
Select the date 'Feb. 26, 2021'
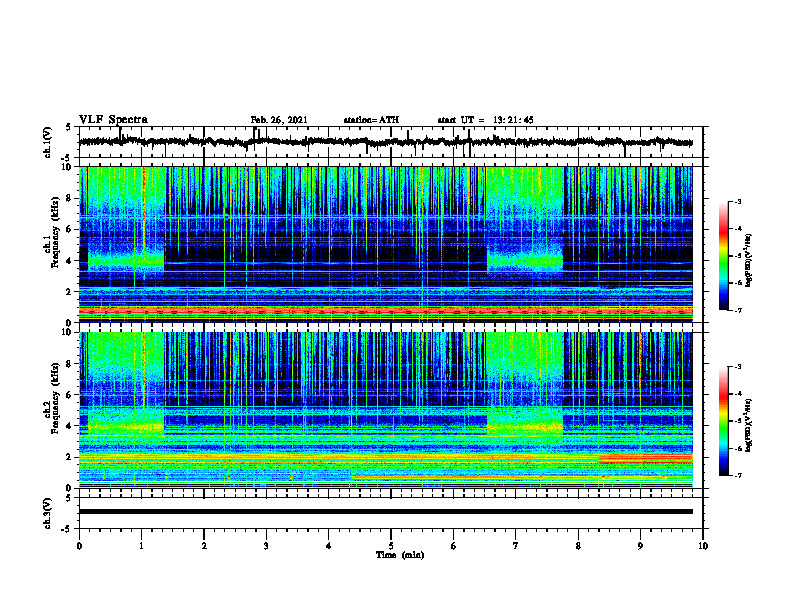coord(279,120)
